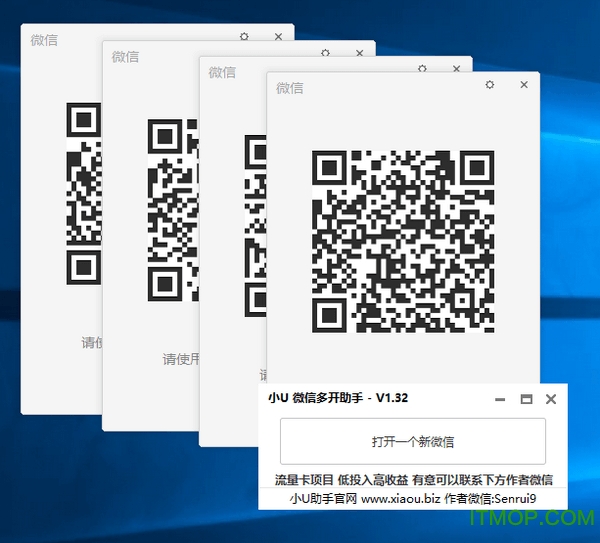600x543 pixels.
Task: Click QR code in leftmost 微信 window
Action: click(x=84, y=194)
